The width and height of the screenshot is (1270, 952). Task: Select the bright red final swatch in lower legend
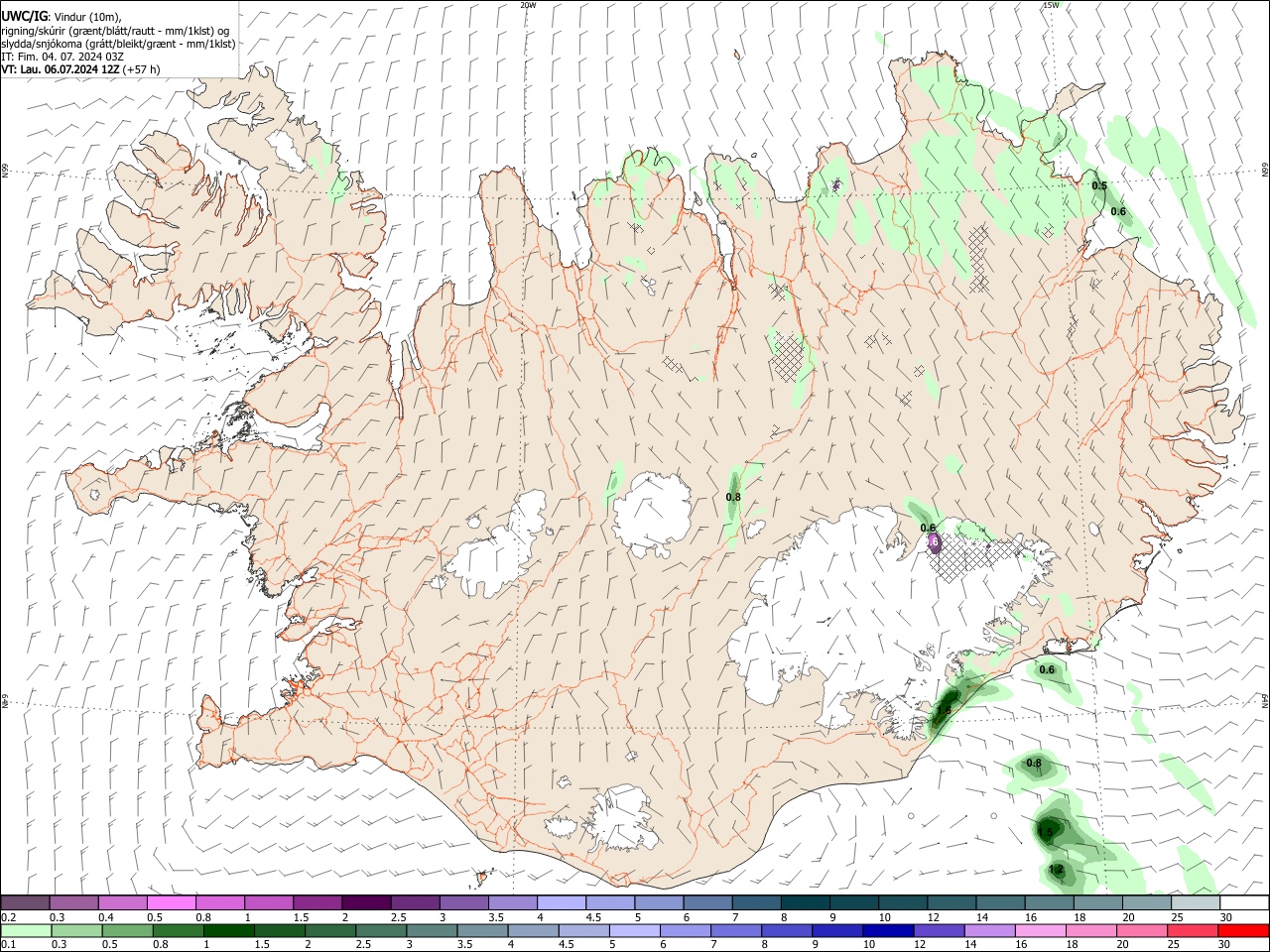click(x=1244, y=931)
